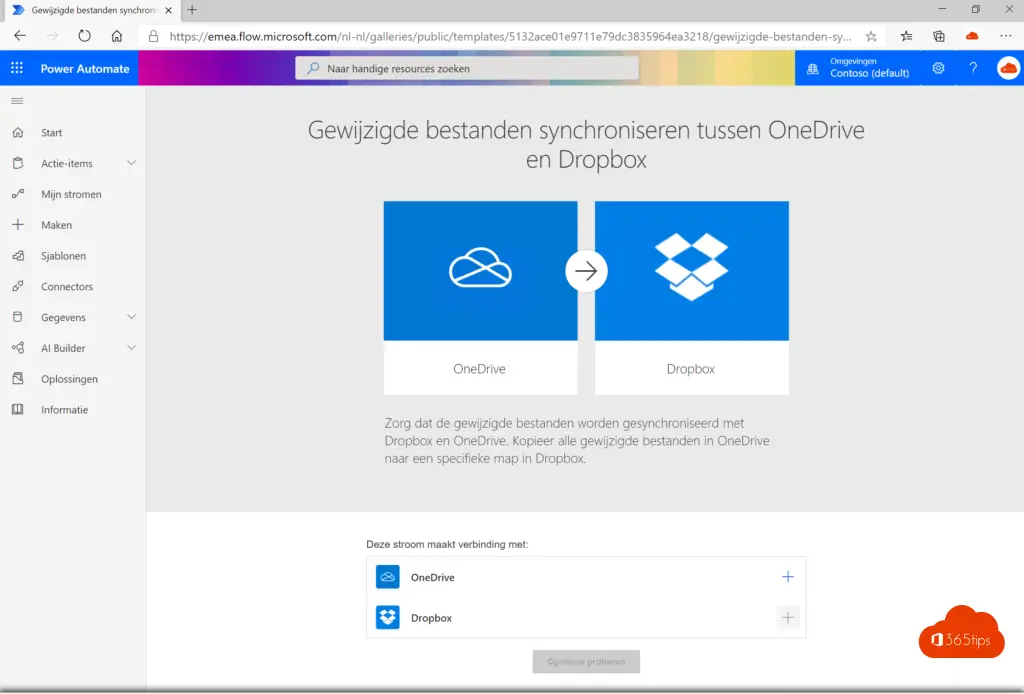
Task: Click the Oplossingen solutions icon
Action: point(18,379)
